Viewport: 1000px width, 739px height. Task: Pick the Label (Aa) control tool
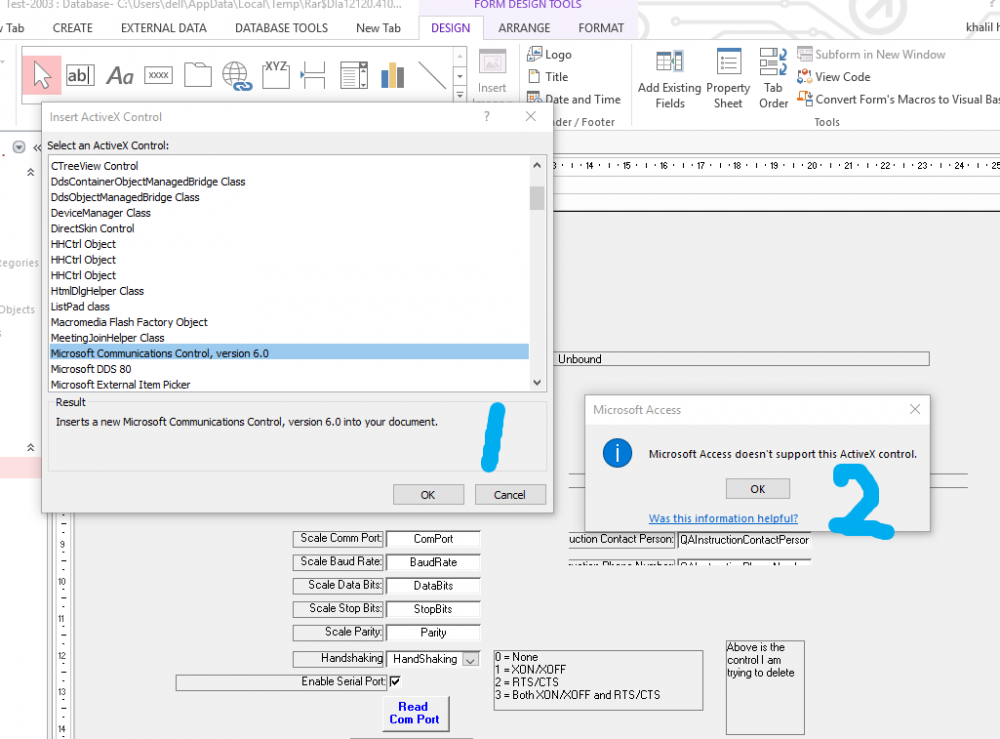click(120, 76)
